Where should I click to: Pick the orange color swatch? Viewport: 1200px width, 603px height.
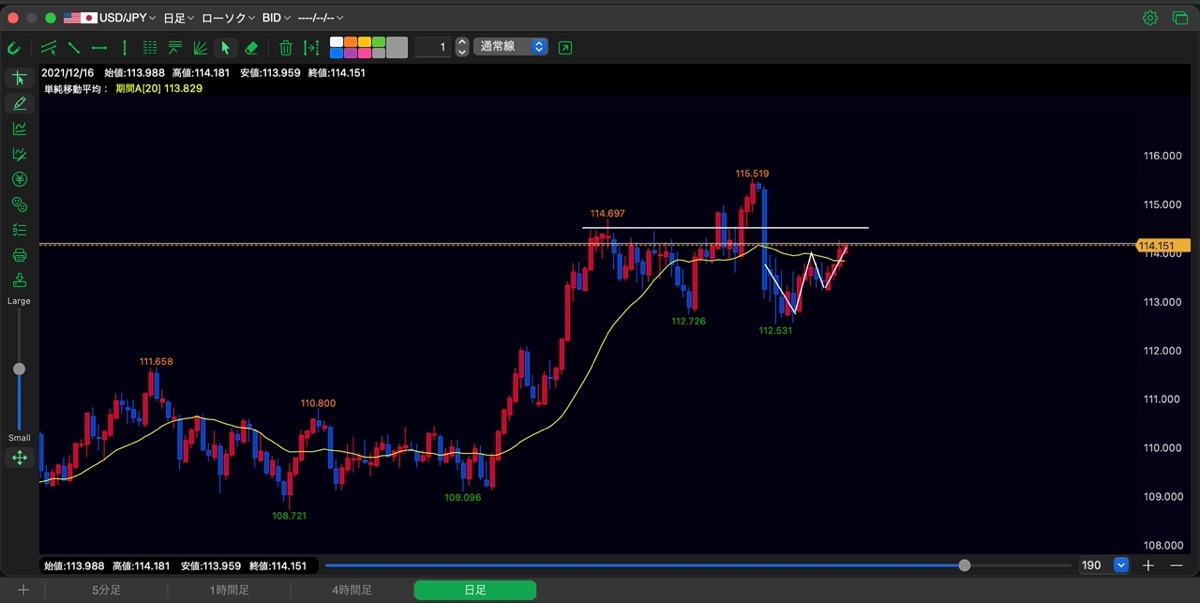[x=351, y=42]
